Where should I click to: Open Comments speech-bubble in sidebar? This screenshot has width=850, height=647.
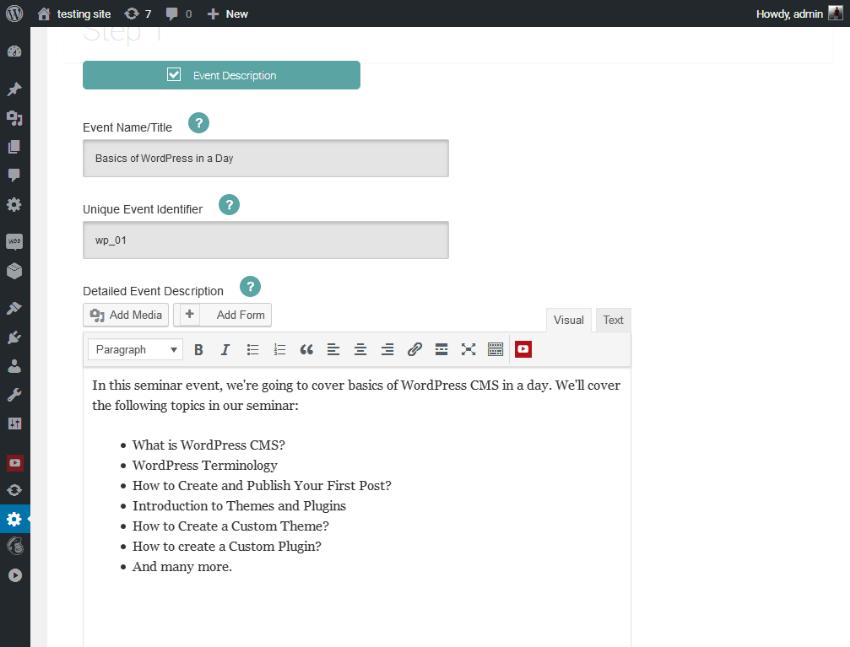coord(15,175)
